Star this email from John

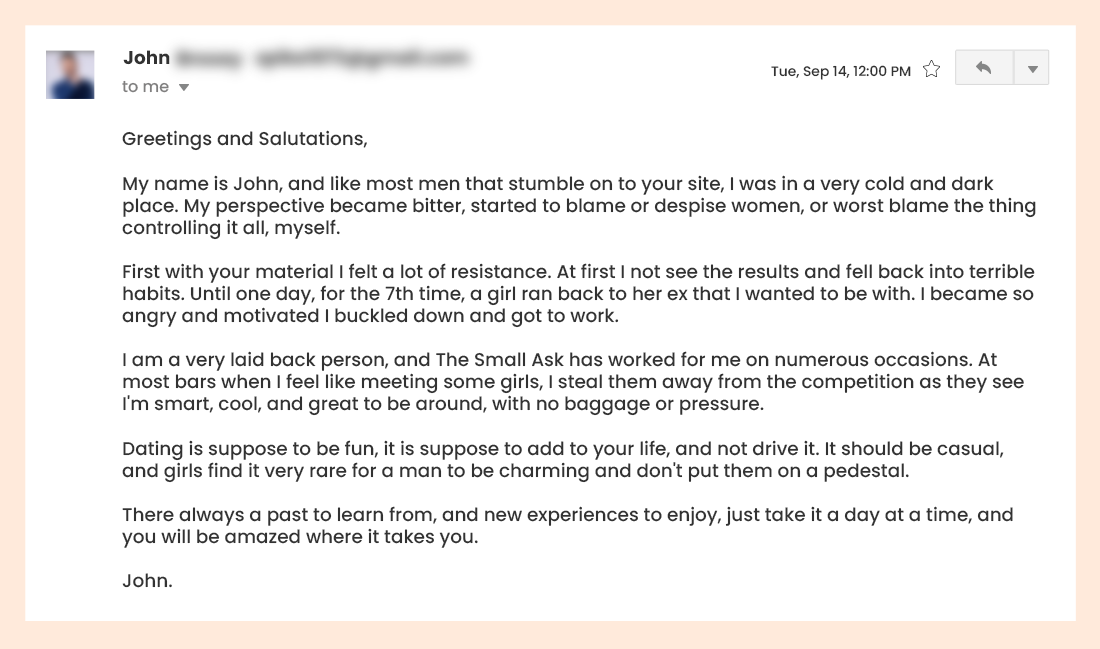point(931,70)
